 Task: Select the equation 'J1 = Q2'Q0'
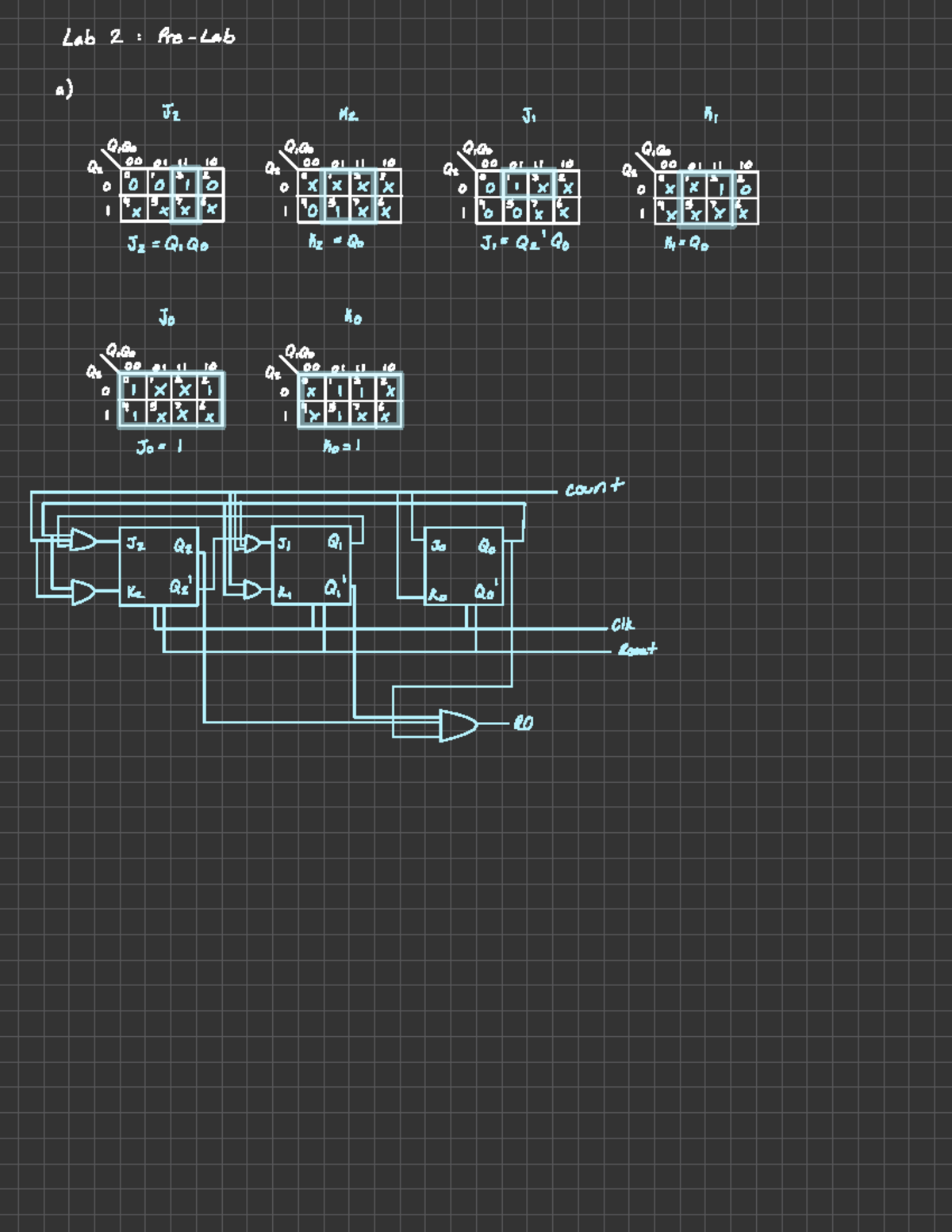click(x=525, y=243)
